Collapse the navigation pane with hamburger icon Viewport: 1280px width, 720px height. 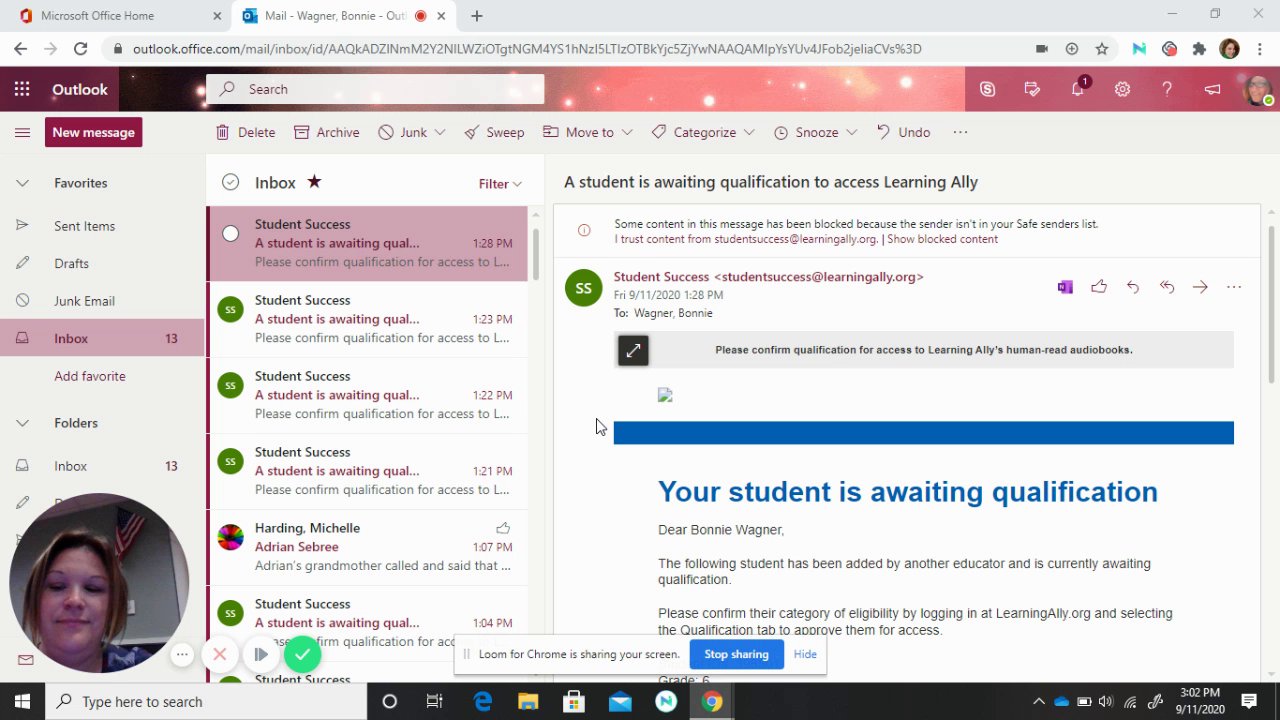(x=22, y=132)
